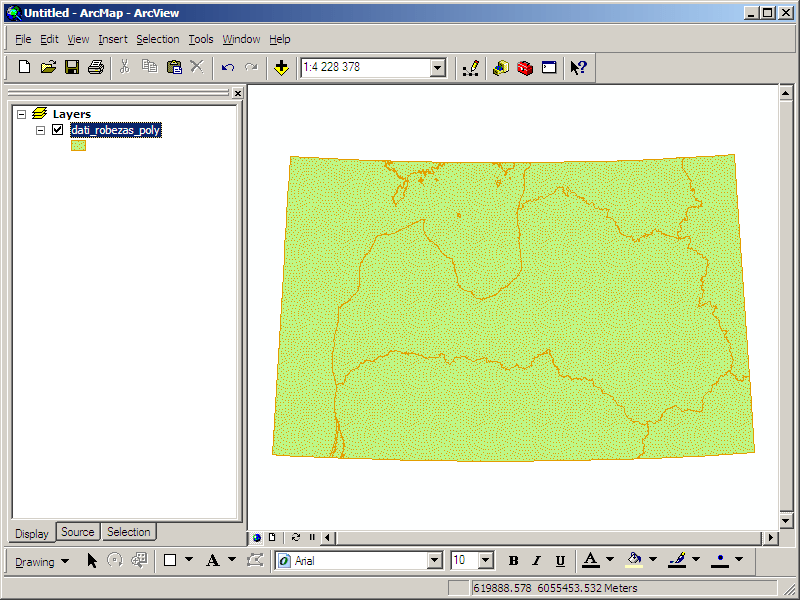Open the Command Line window

click(x=549, y=67)
